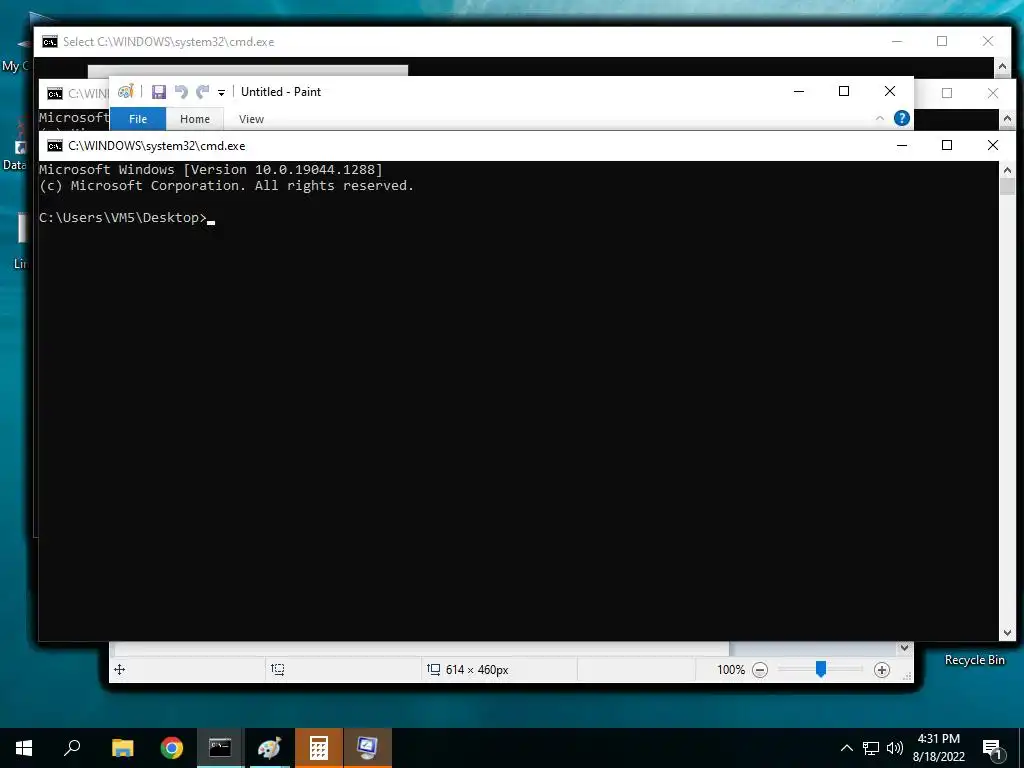The width and height of the screenshot is (1024, 768).
Task: Click the Calculator taskbar icon
Action: (x=319, y=748)
